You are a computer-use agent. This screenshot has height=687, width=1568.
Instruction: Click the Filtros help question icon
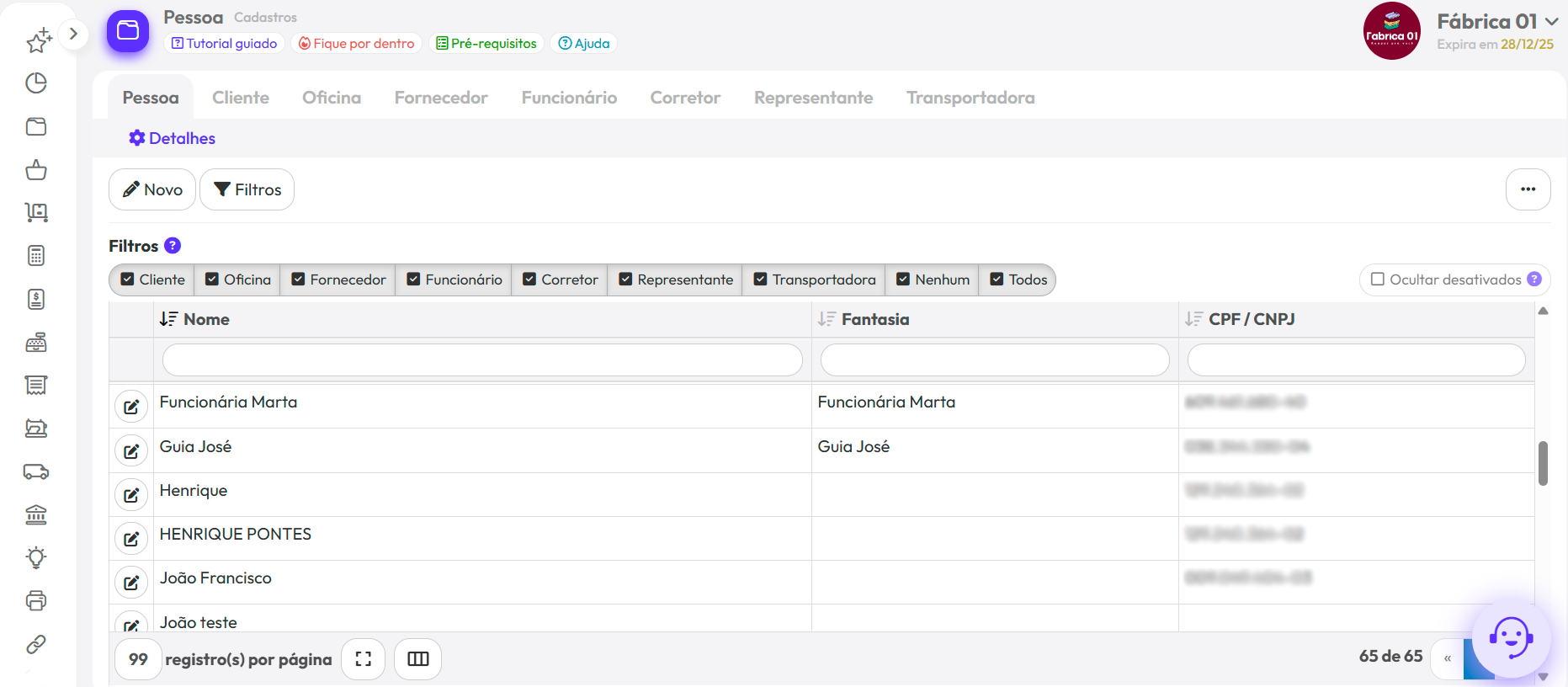point(173,246)
